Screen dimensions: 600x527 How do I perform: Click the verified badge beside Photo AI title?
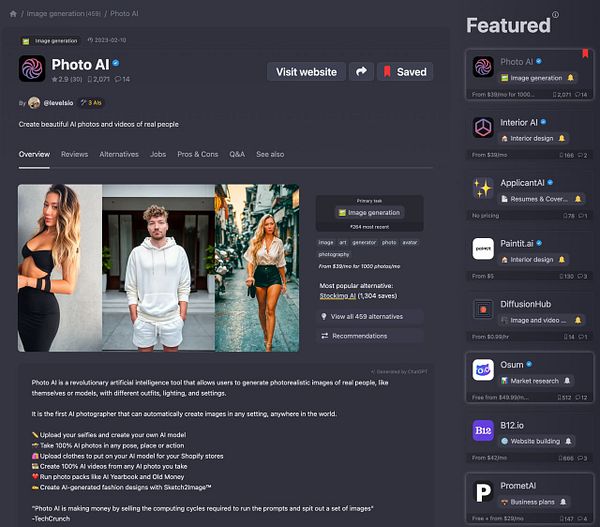tap(116, 63)
